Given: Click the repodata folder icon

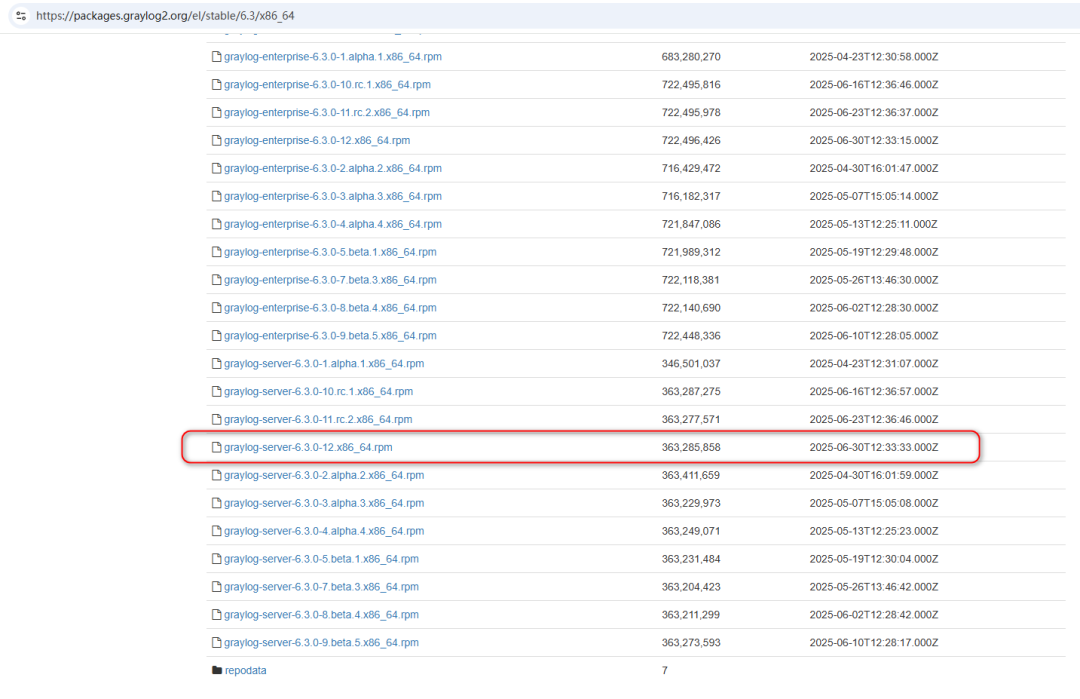Looking at the screenshot, I should click(217, 670).
